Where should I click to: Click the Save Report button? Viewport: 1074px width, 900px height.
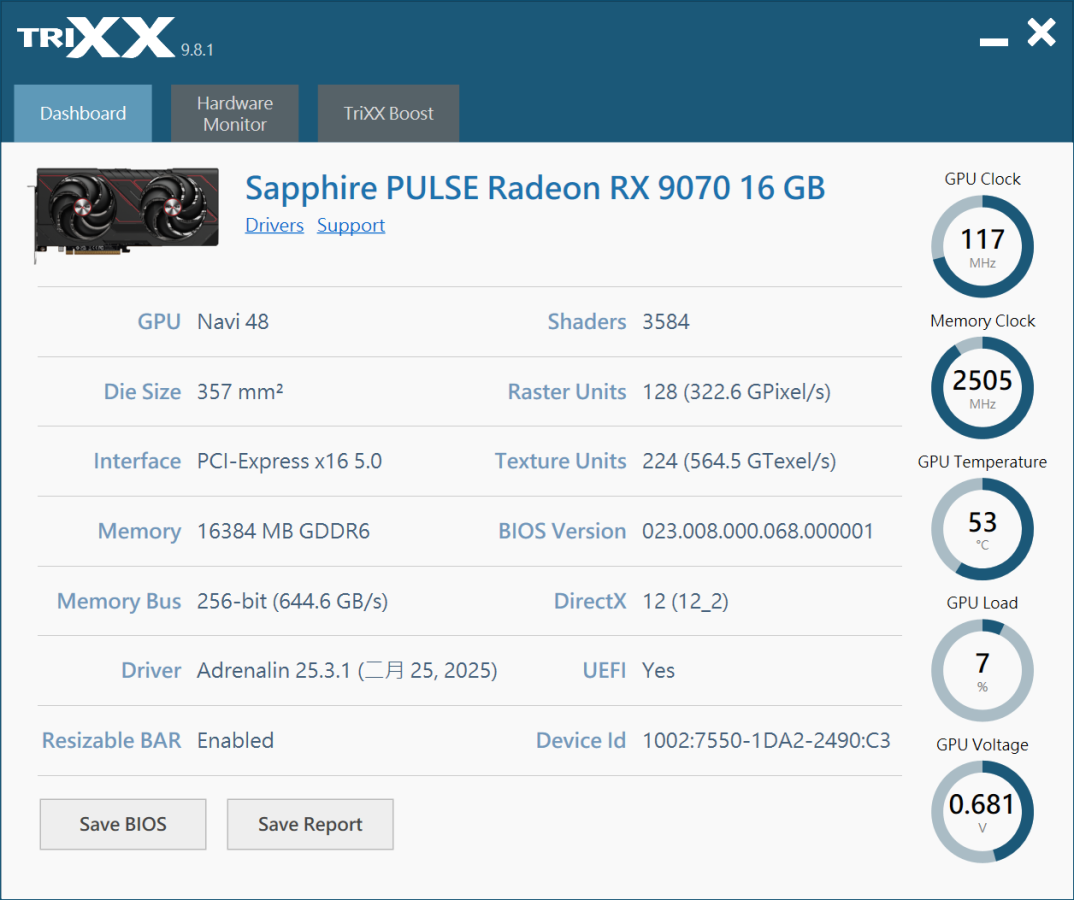pyautogui.click(x=310, y=824)
